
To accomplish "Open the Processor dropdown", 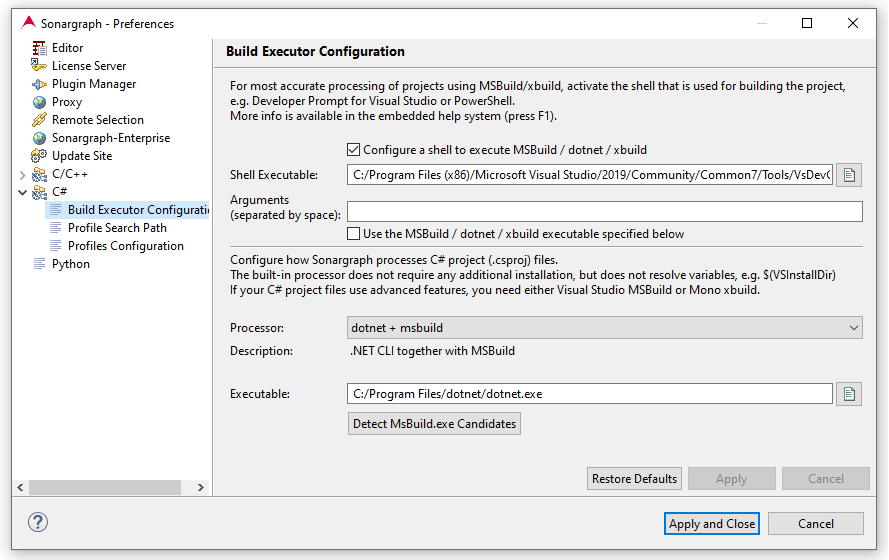I will [x=604, y=328].
